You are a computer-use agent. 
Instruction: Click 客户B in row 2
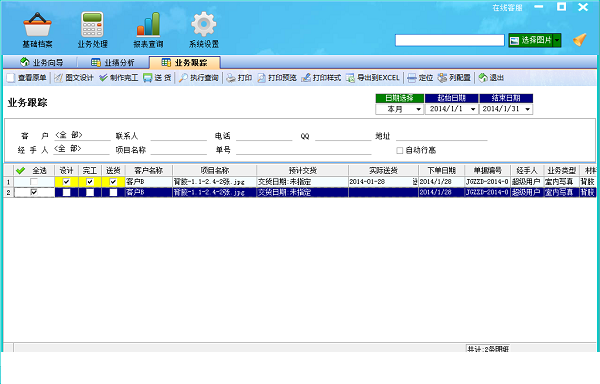tap(148, 192)
